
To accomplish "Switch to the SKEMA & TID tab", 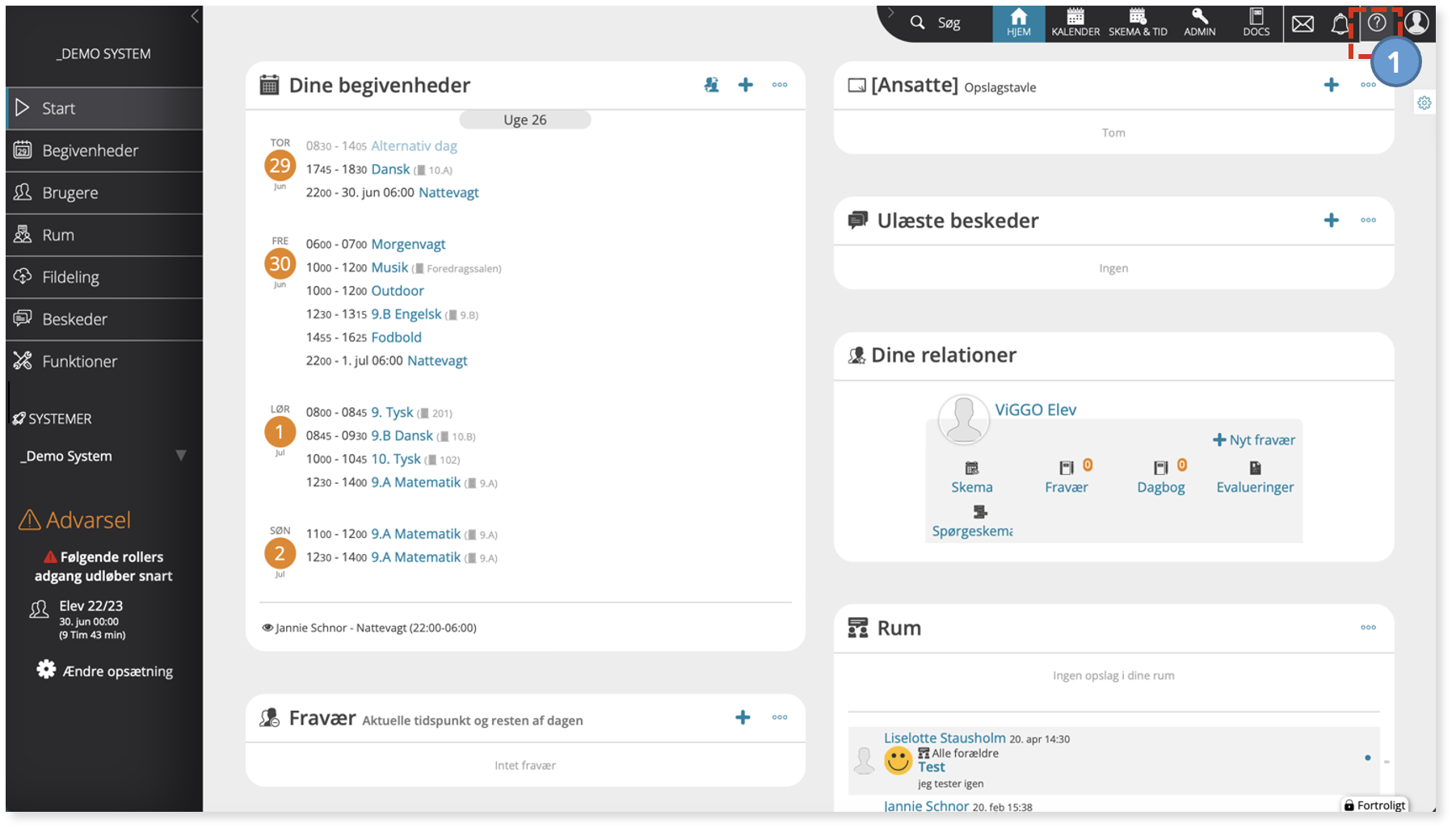I will pyautogui.click(x=1138, y=23).
